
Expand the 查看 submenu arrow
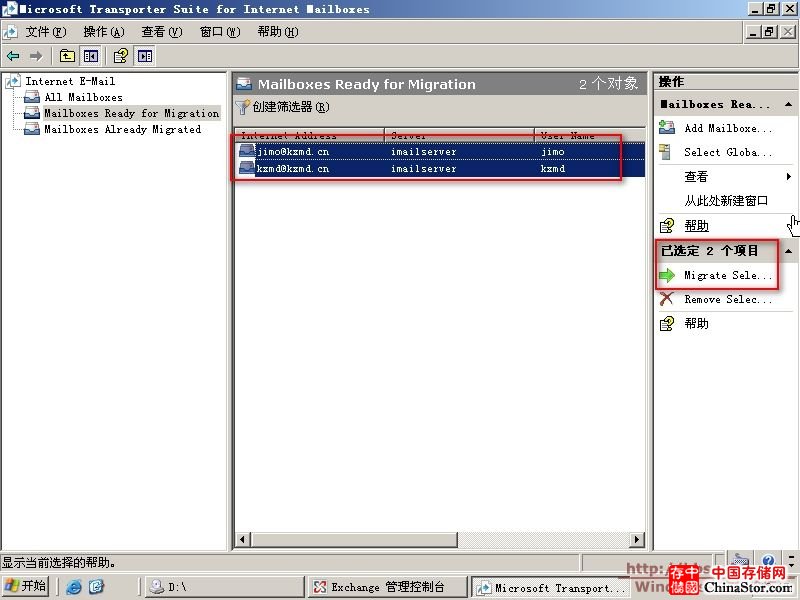pyautogui.click(x=789, y=177)
